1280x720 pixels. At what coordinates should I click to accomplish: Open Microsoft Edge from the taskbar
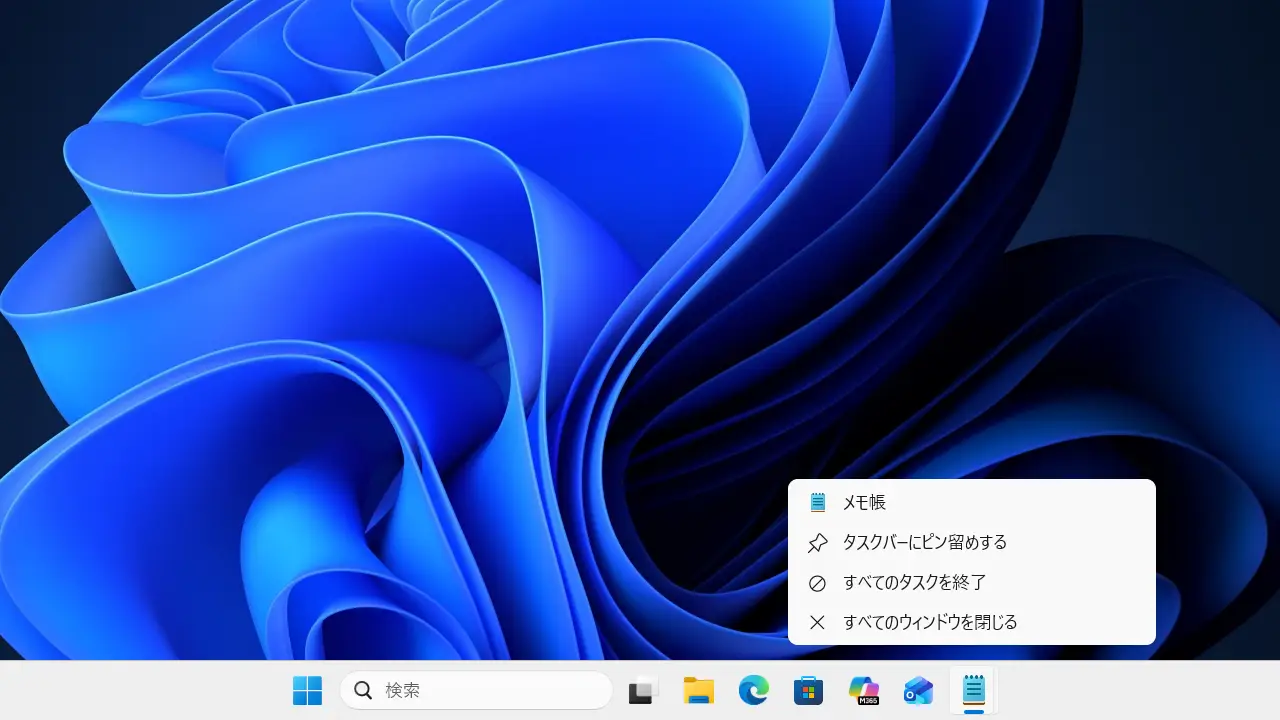tap(753, 690)
